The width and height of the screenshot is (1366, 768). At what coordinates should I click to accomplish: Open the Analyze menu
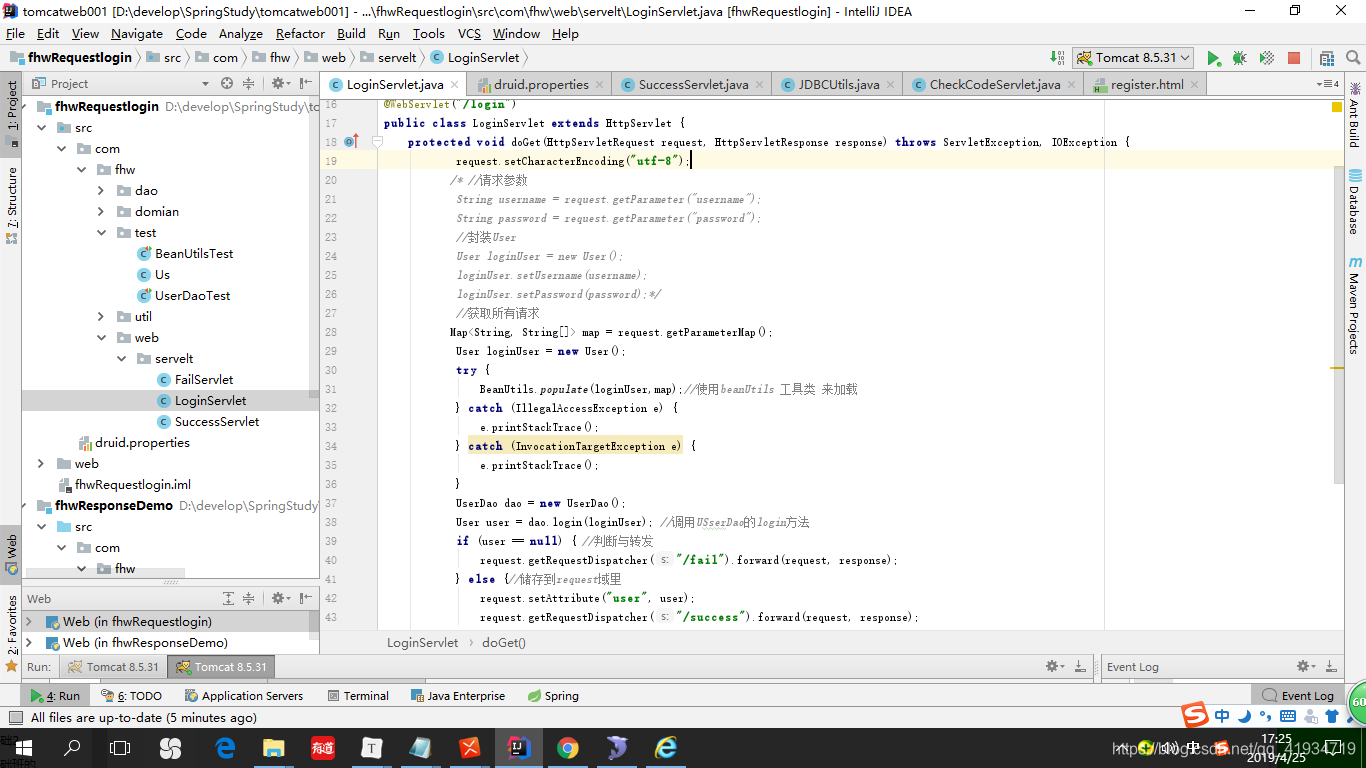(x=241, y=33)
